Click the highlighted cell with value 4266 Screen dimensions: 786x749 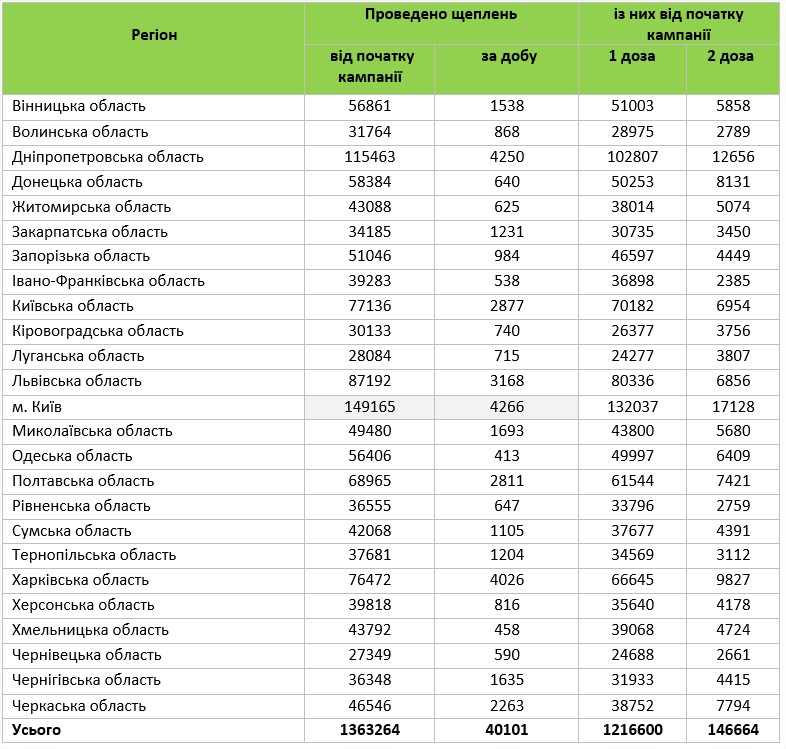tap(507, 406)
